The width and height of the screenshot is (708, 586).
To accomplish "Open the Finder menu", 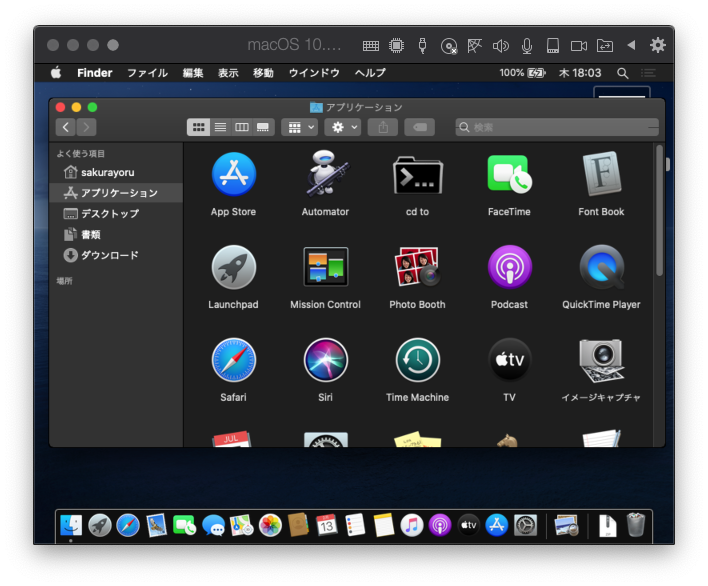I will [94, 73].
